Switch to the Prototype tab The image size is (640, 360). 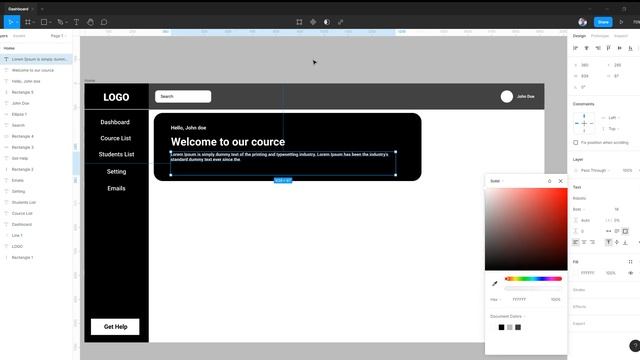(600, 36)
